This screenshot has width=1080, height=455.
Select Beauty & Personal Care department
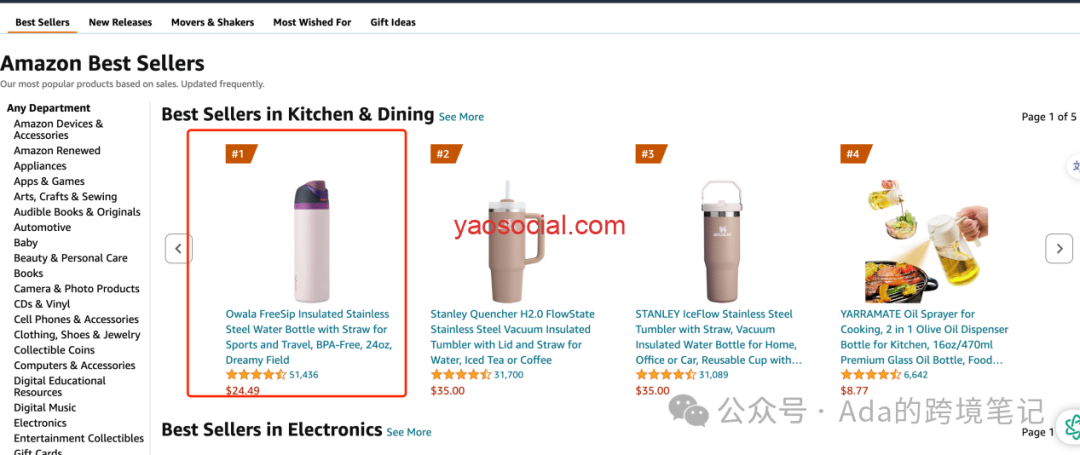tap(71, 258)
